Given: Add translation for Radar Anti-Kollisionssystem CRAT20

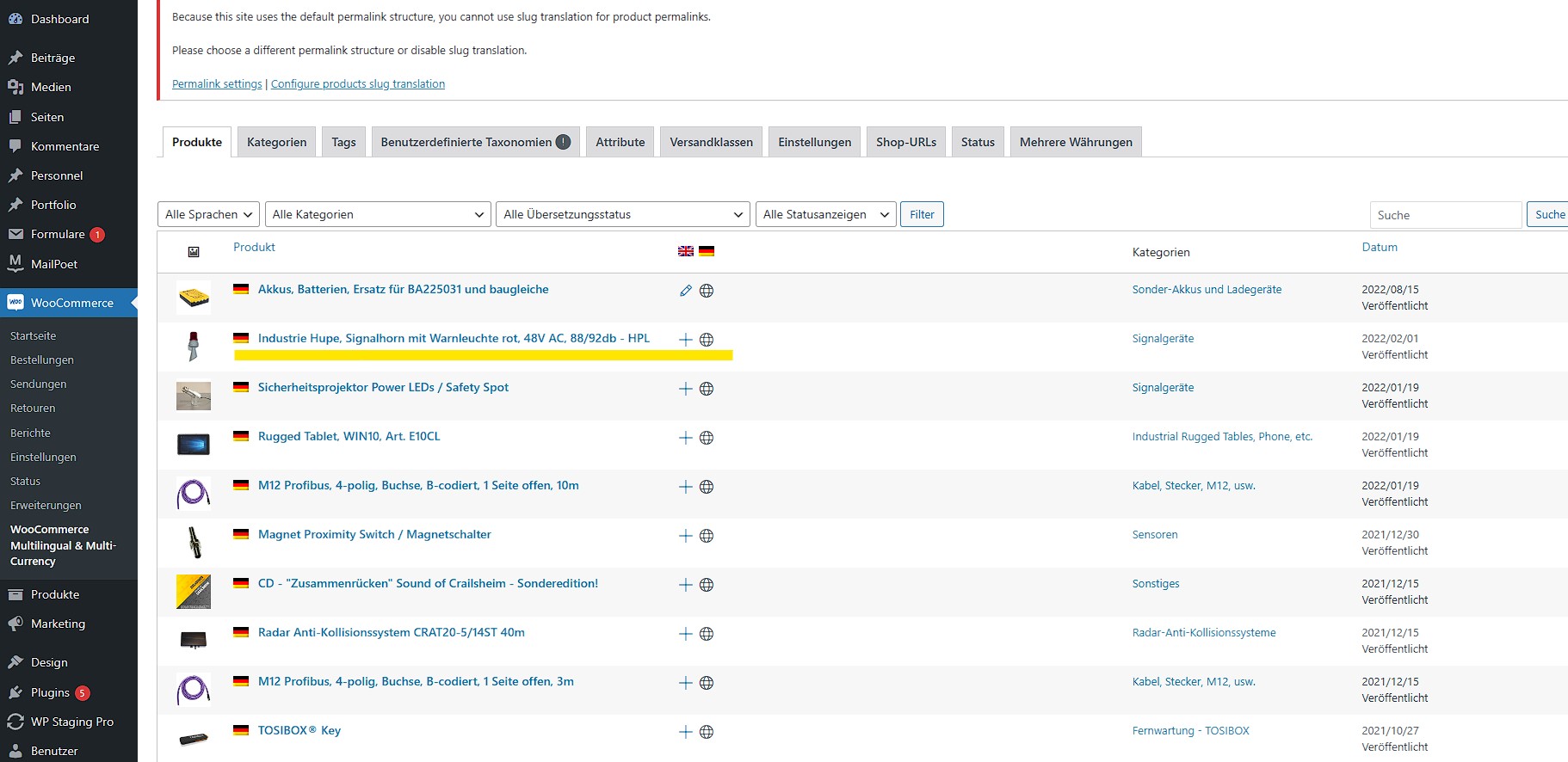Looking at the screenshot, I should point(686,634).
